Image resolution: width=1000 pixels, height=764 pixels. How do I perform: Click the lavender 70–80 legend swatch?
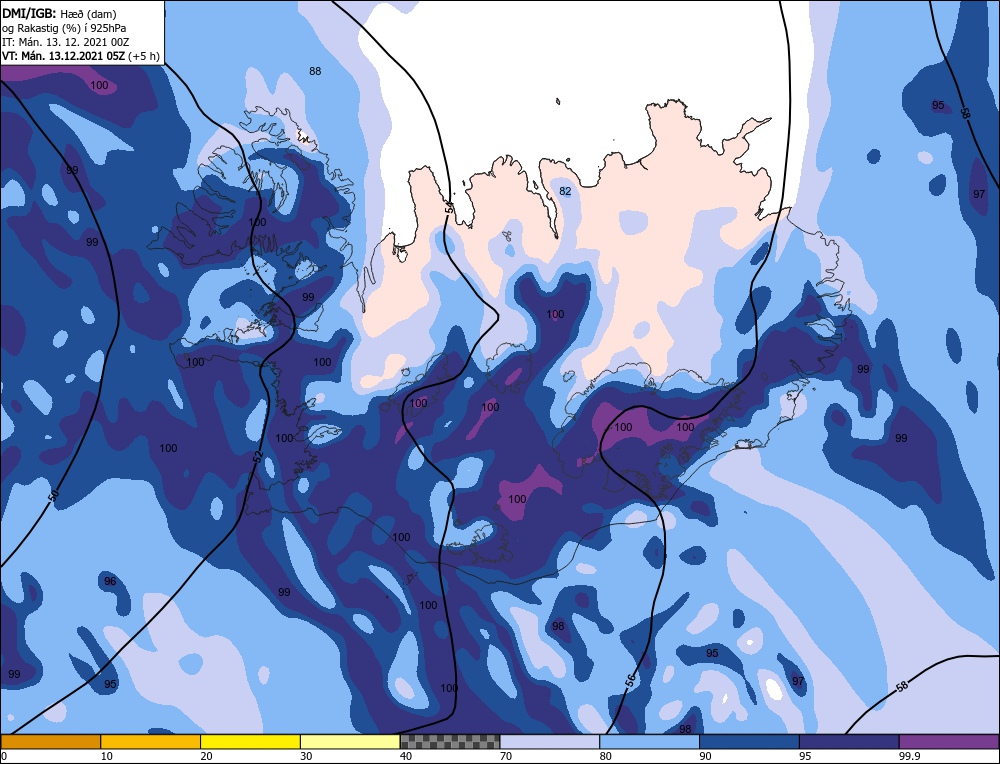click(550, 742)
